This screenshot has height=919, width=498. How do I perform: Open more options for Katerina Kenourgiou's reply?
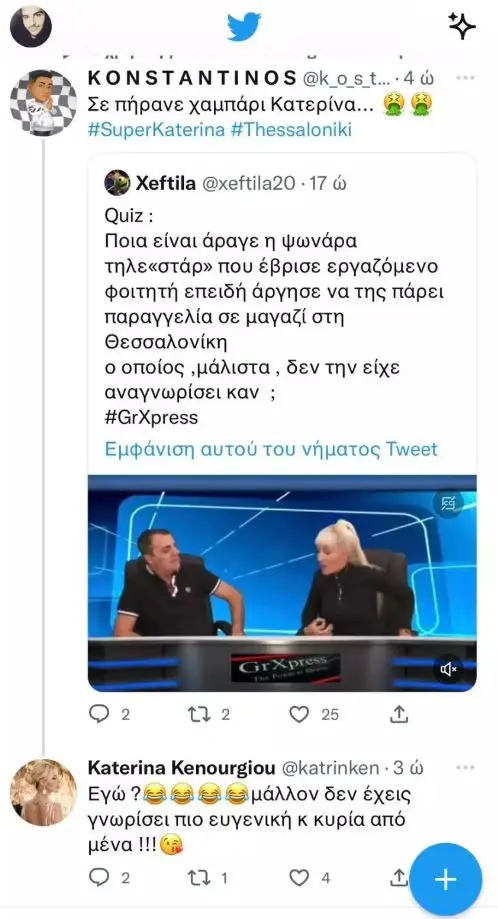click(465, 767)
